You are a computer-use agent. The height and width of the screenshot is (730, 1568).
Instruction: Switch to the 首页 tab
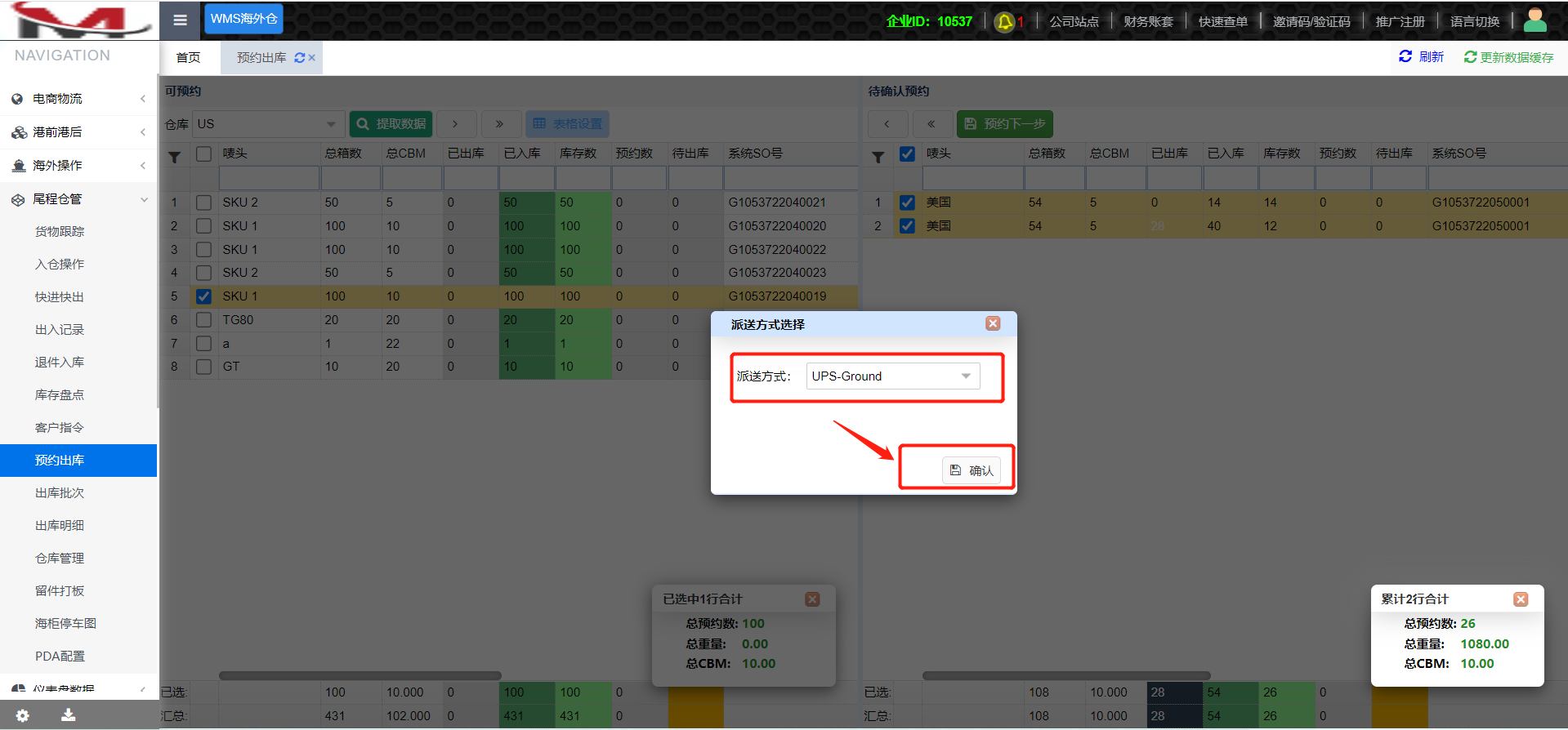tap(189, 58)
